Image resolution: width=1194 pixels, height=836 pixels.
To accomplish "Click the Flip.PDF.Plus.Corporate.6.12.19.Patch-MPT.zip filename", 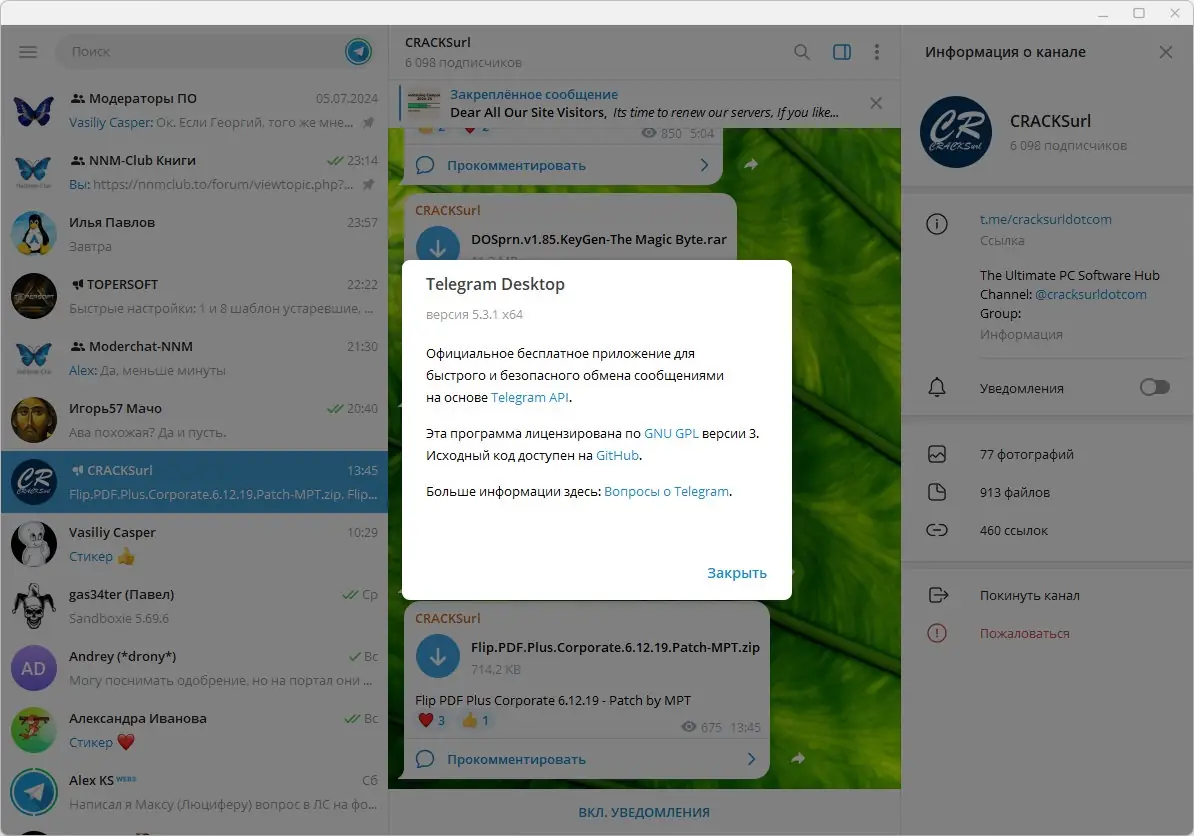I will click(615, 648).
